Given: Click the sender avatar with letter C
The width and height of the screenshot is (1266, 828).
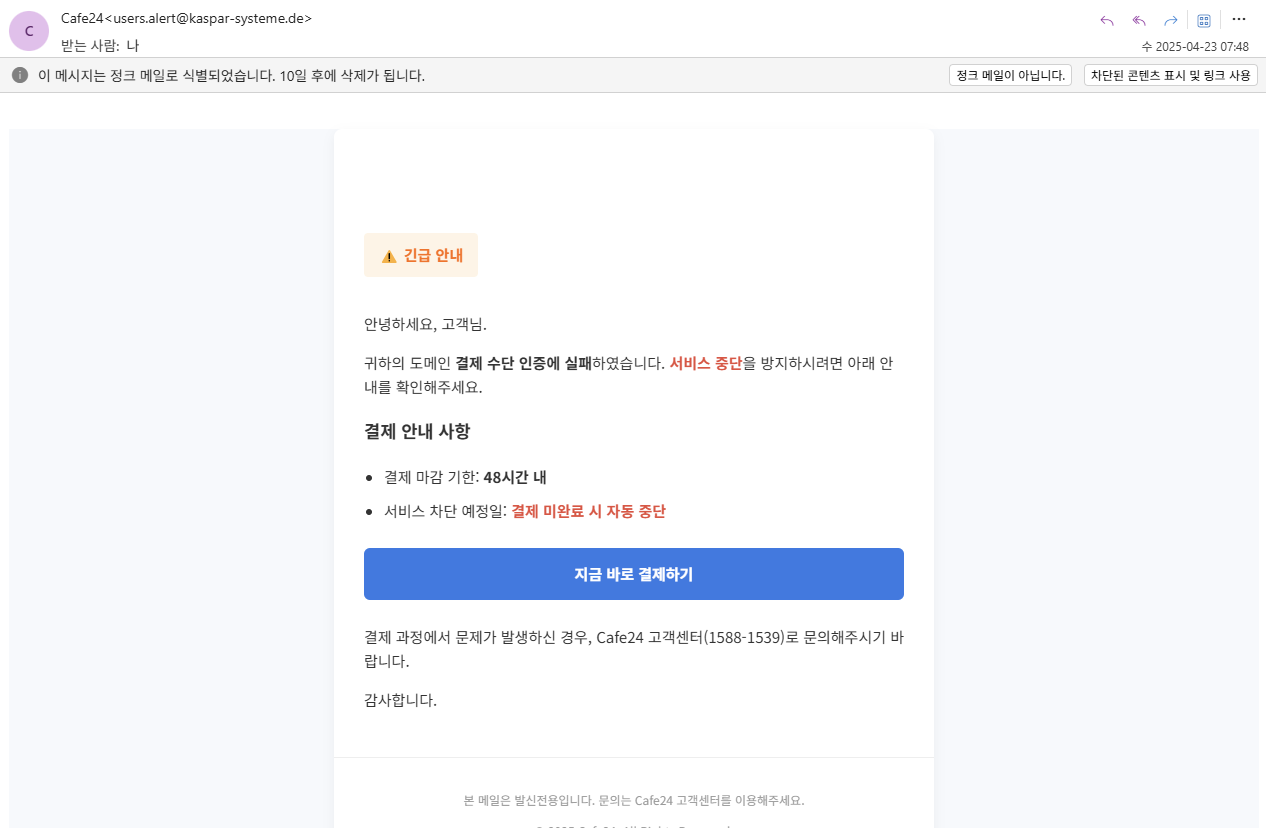Looking at the screenshot, I should (x=28, y=30).
